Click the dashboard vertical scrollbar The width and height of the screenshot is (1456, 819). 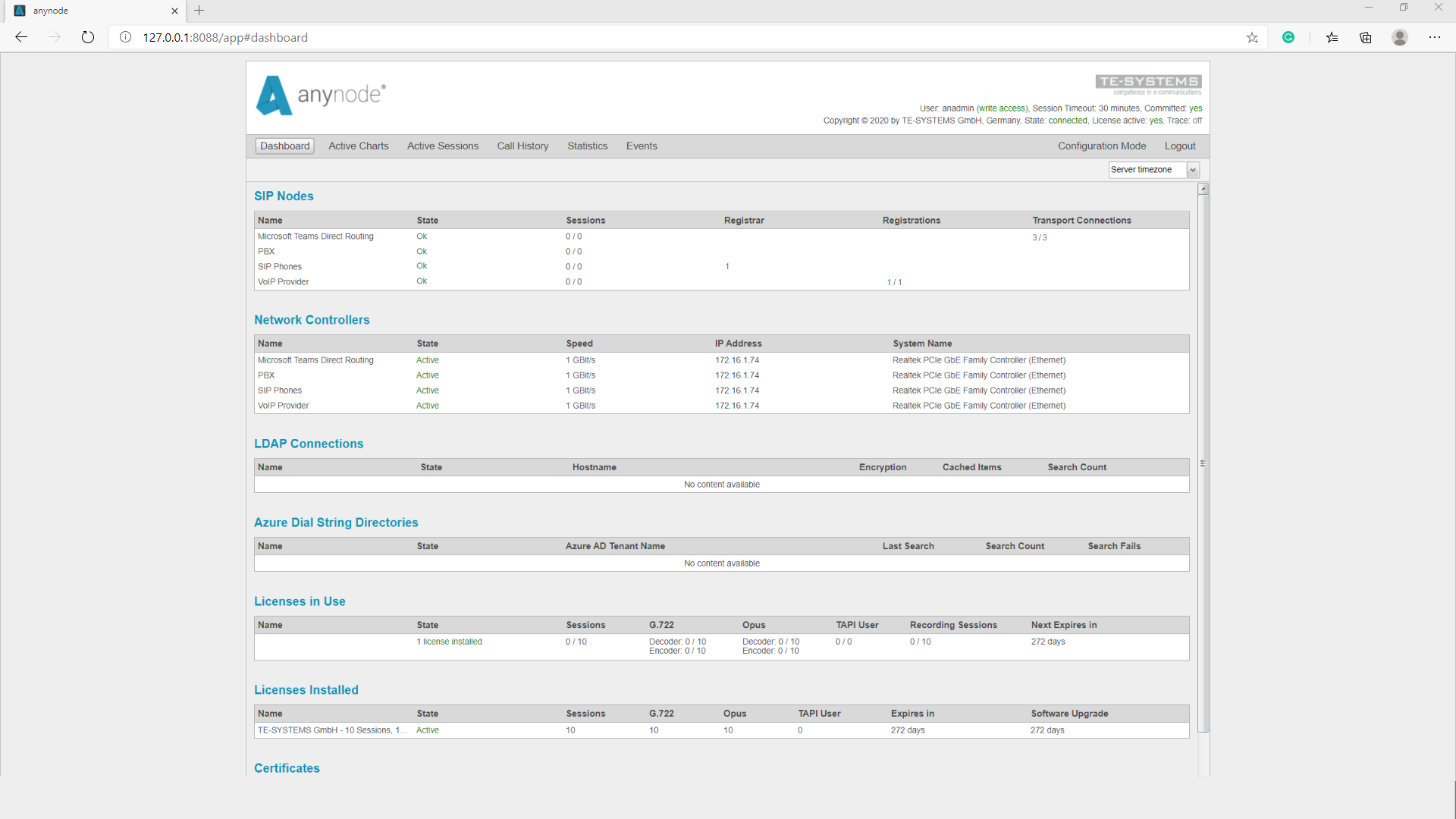[1203, 463]
